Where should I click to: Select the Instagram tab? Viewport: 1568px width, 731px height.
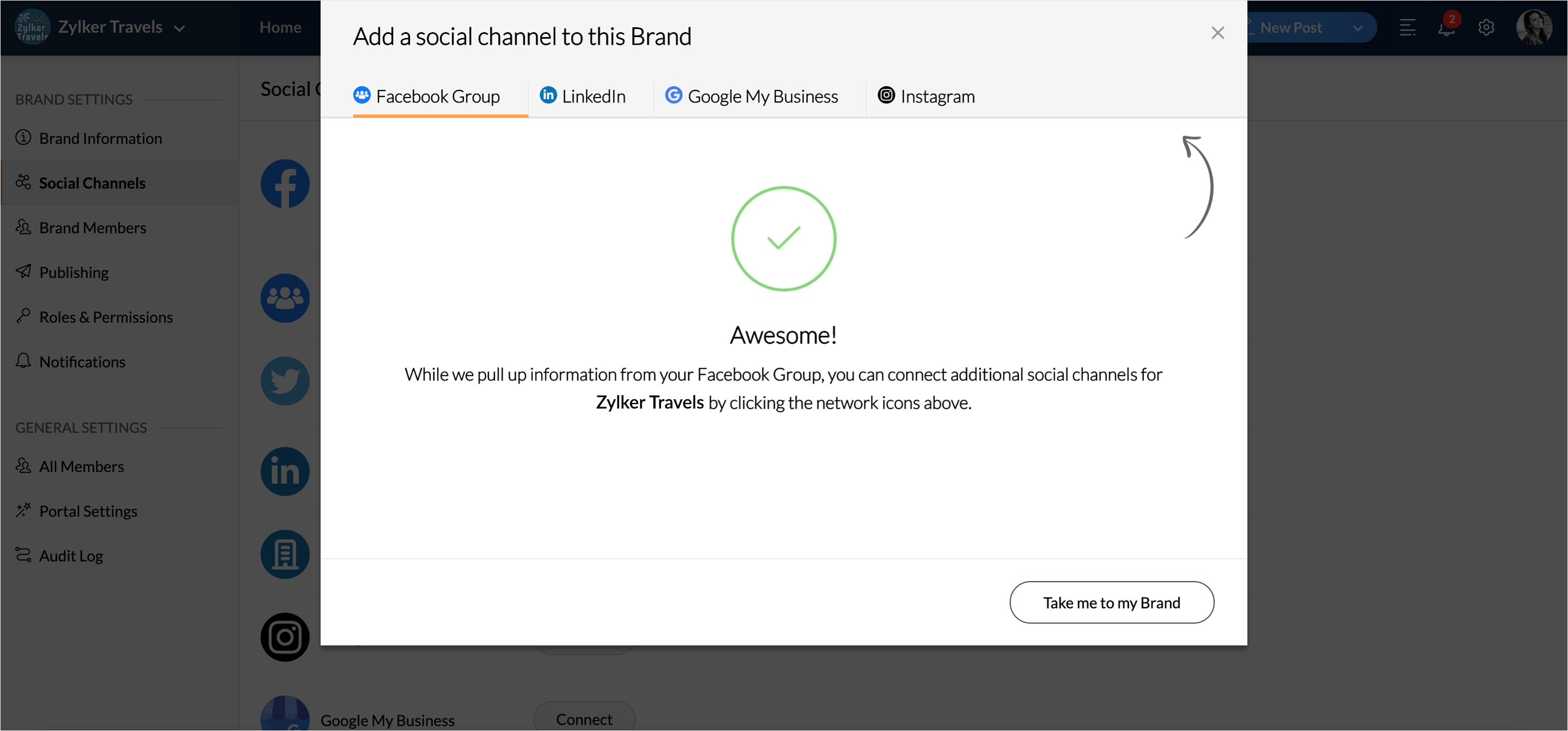tap(926, 96)
